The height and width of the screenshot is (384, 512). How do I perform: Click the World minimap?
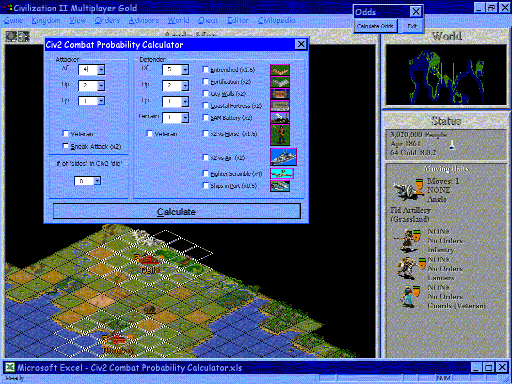[446, 76]
